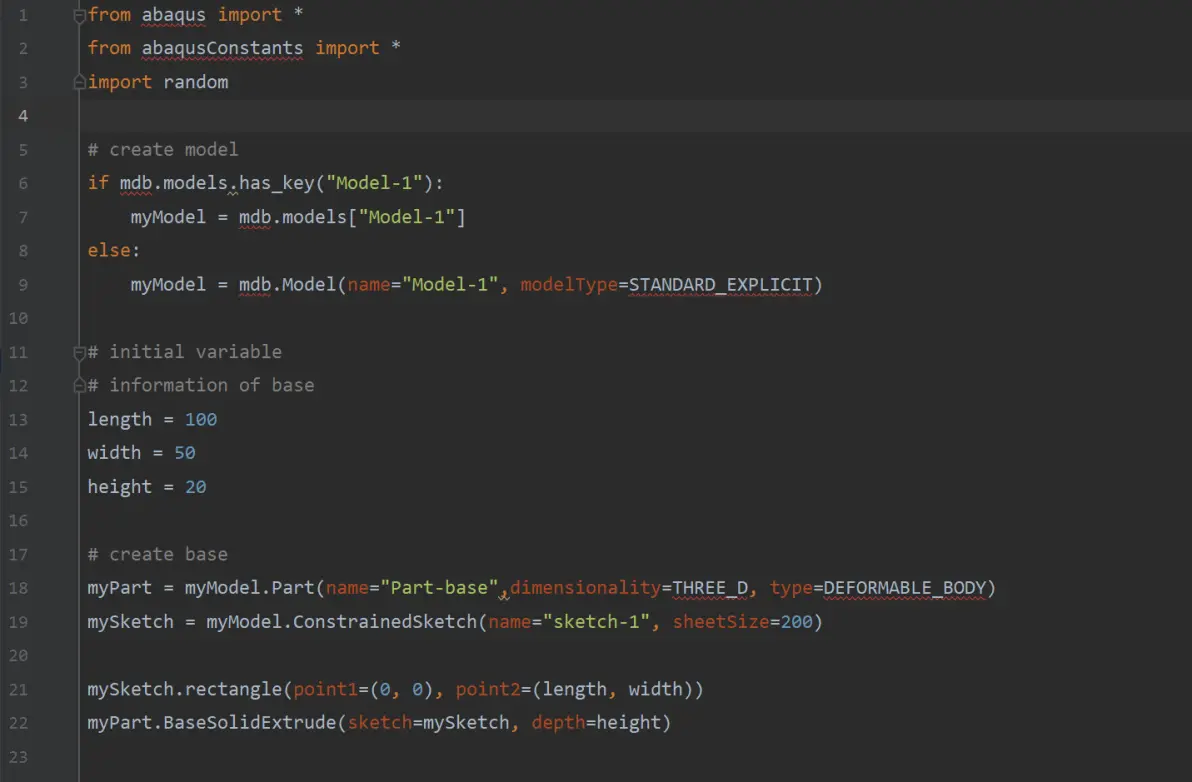The height and width of the screenshot is (782, 1192).
Task: Click line number 22 in the gutter
Action: pos(18,723)
